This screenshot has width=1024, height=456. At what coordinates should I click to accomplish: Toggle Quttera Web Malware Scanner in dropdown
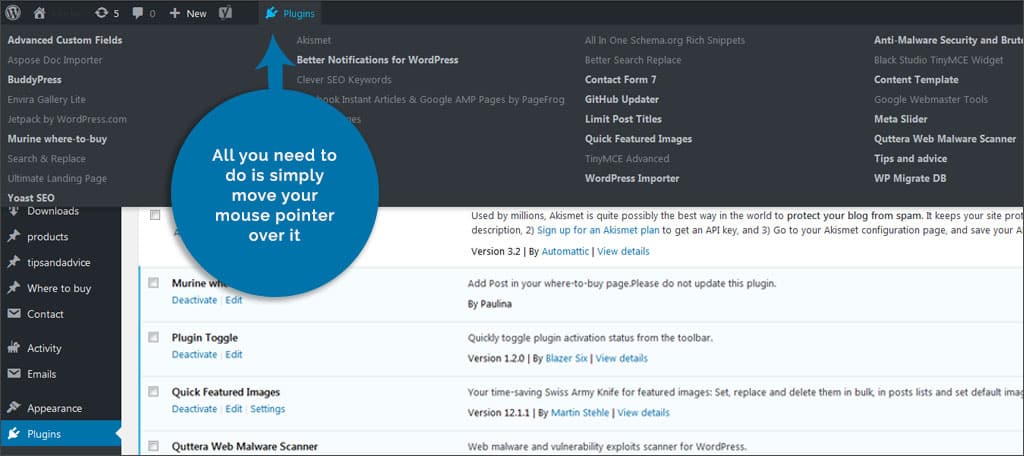pyautogui.click(x=945, y=138)
